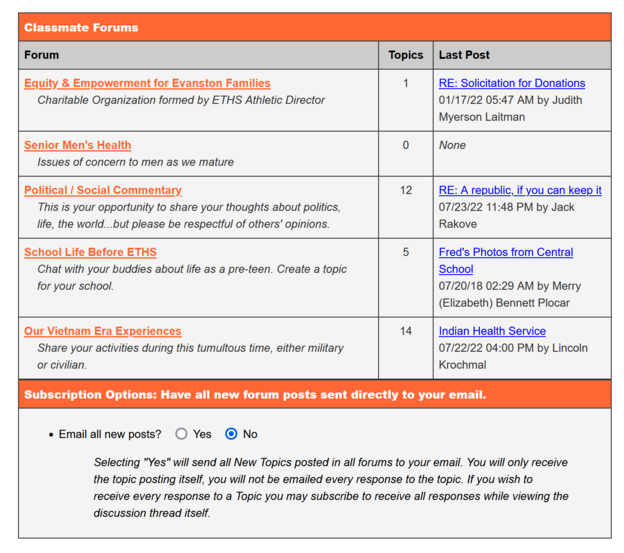
Task: Click the Last Post column header
Action: tap(464, 55)
